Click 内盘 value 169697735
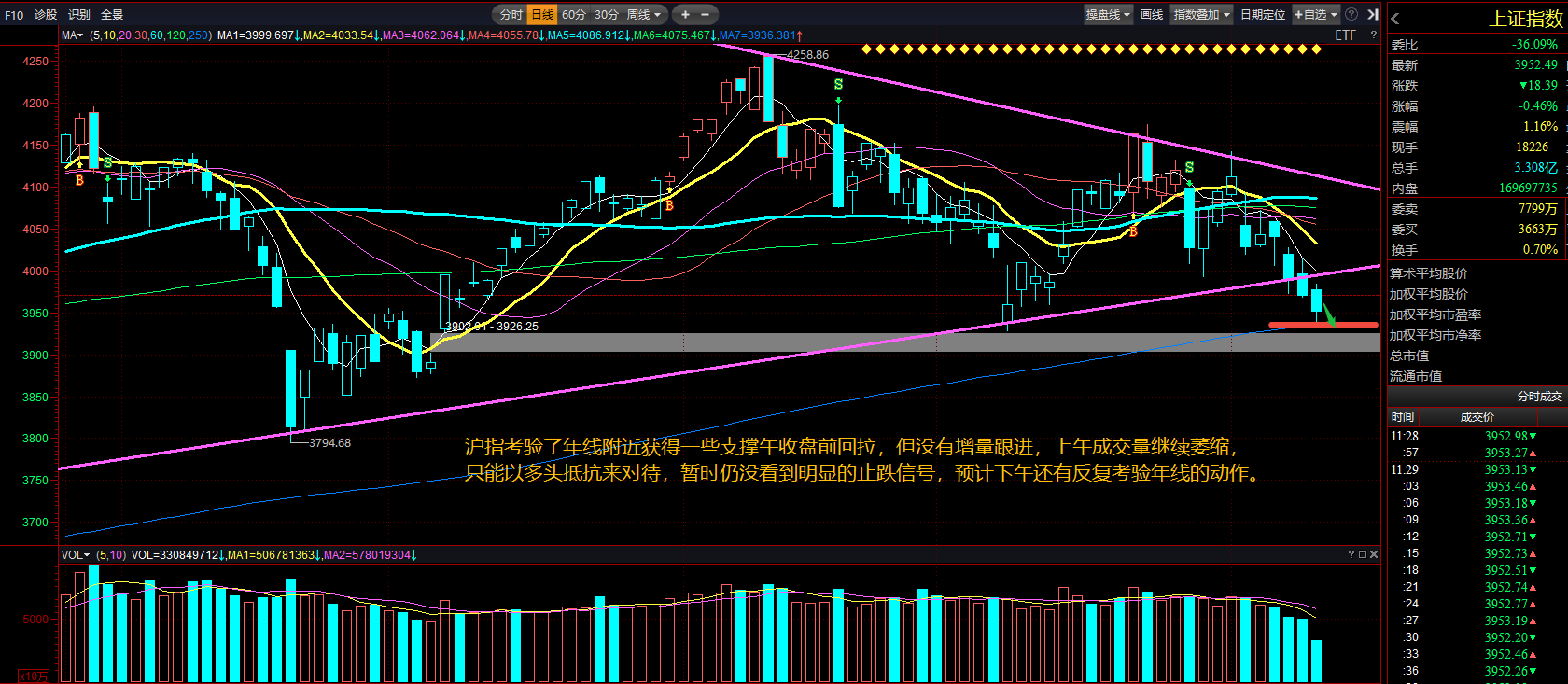Viewport: 1568px width, 684px height. (1529, 188)
